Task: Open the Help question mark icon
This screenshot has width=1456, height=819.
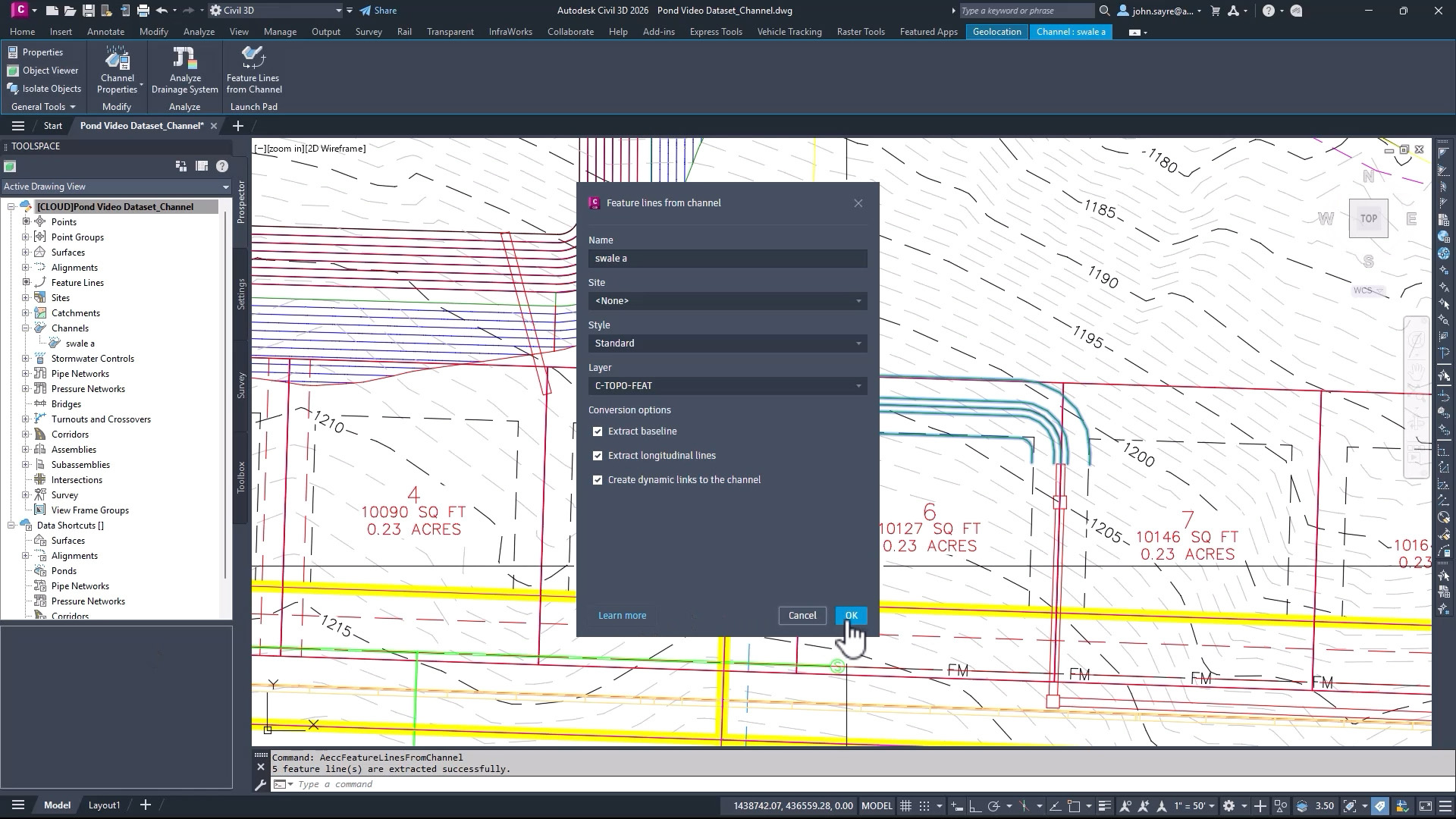Action: coord(1269,11)
